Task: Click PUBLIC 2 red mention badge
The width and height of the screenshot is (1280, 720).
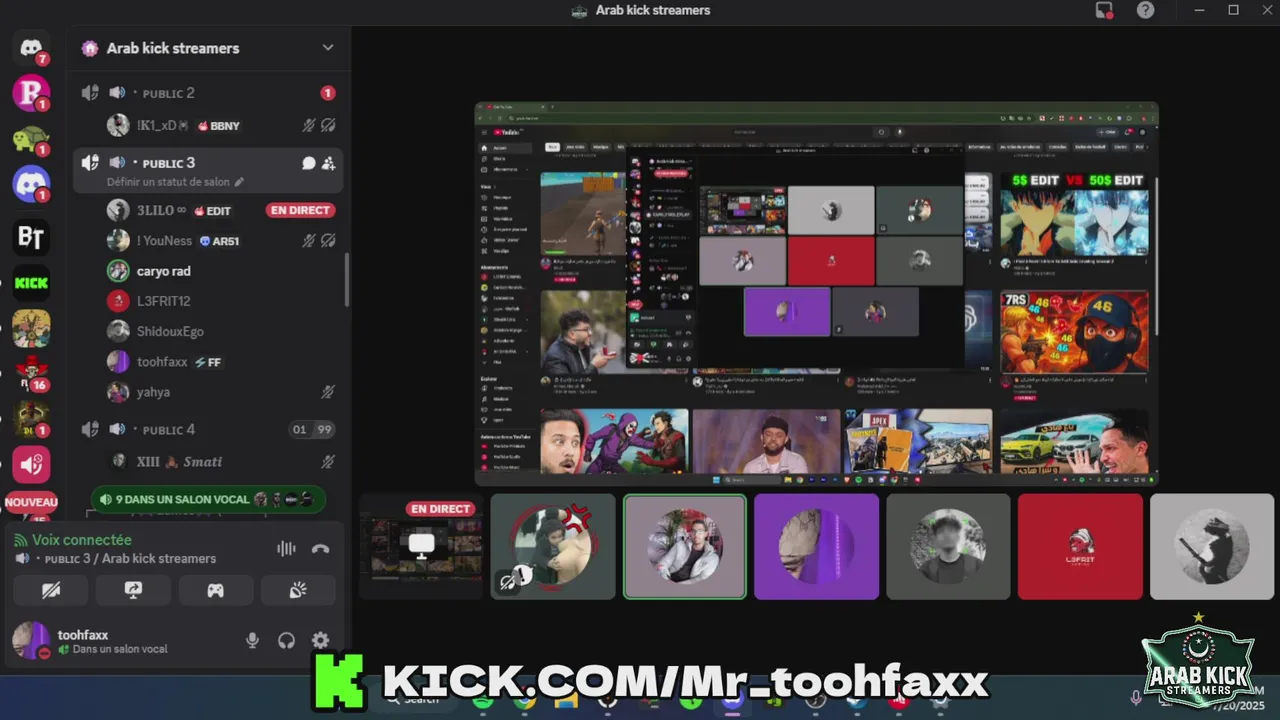Action: pyautogui.click(x=328, y=93)
